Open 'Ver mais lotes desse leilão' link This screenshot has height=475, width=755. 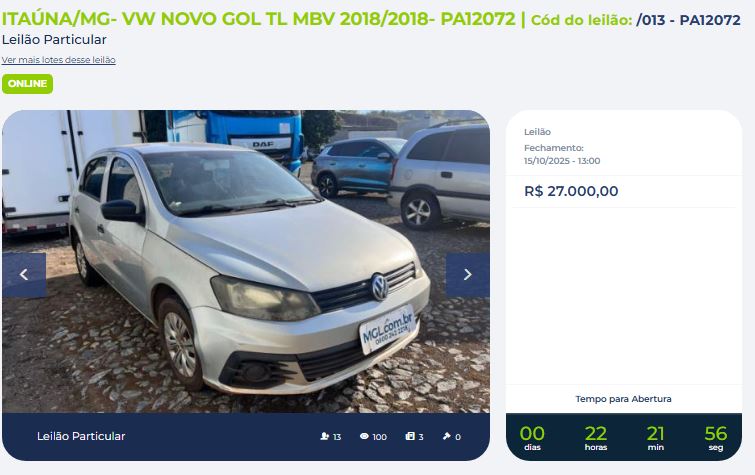(58, 60)
